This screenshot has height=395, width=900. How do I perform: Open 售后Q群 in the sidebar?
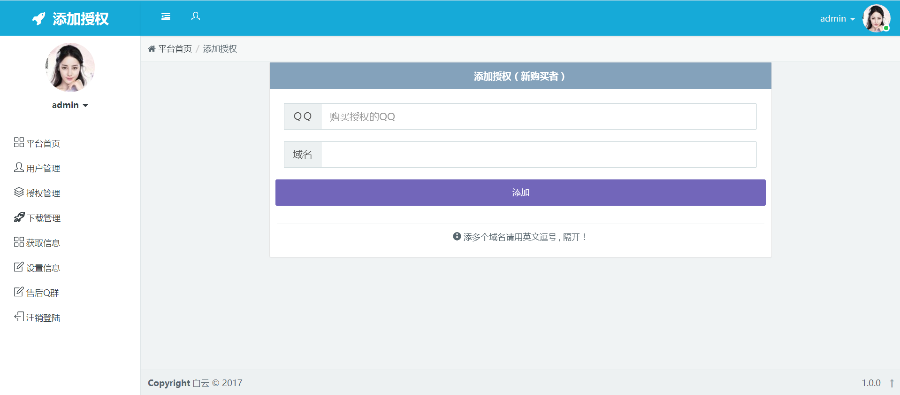point(36,293)
